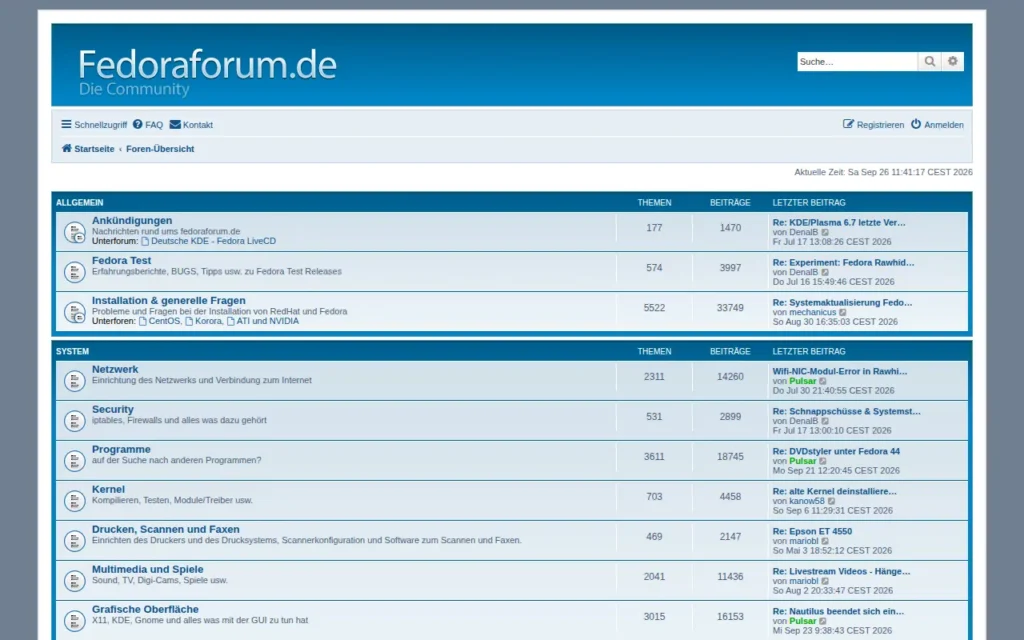Open post Re: Experiment: Fedora Rawhid…
This screenshot has height=640, width=1024.
[843, 263]
